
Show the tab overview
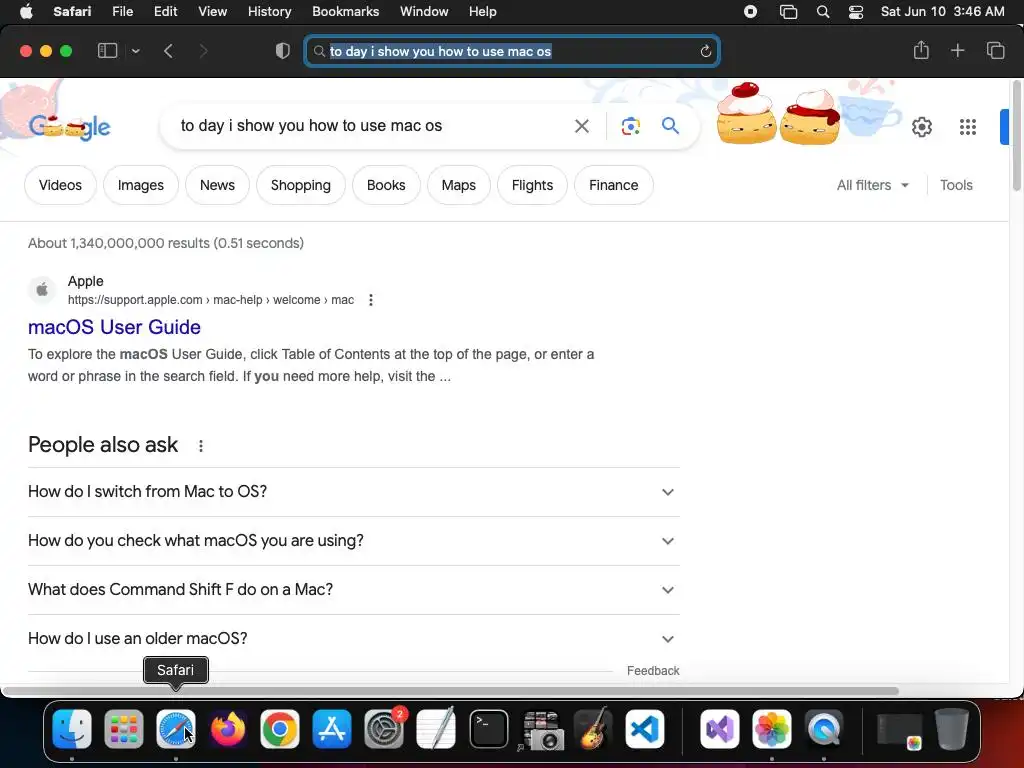pyautogui.click(x=995, y=50)
